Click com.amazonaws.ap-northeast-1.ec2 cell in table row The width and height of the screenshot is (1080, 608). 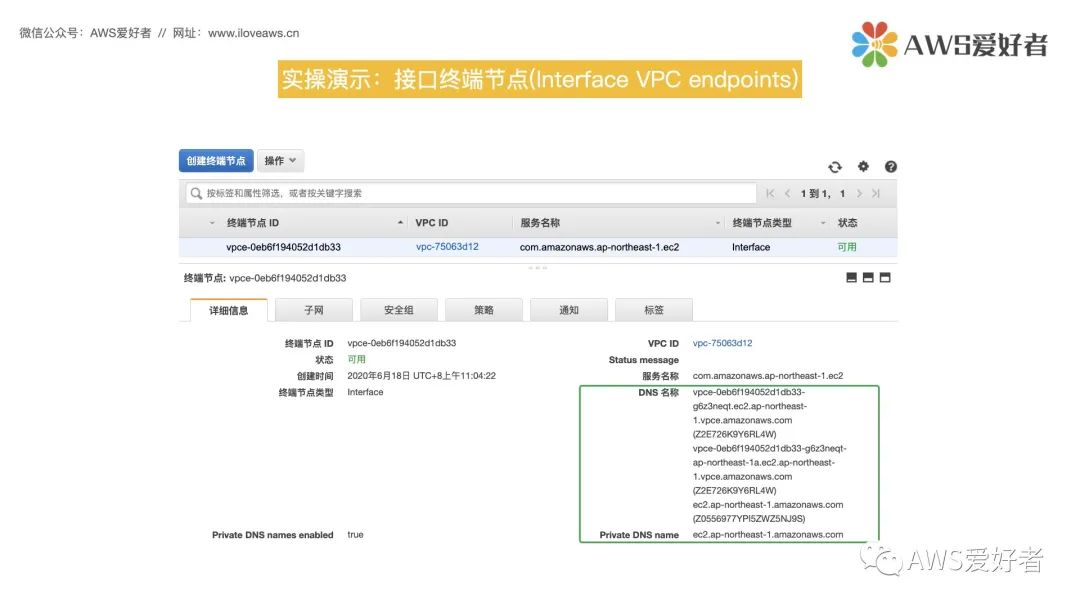tap(599, 247)
